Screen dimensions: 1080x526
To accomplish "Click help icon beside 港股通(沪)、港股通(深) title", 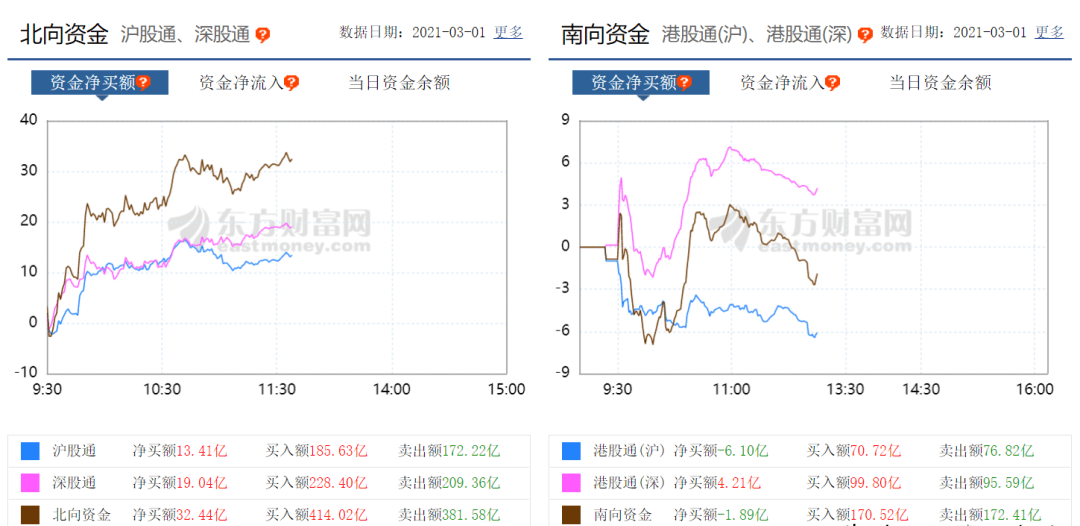I will click(x=865, y=35).
